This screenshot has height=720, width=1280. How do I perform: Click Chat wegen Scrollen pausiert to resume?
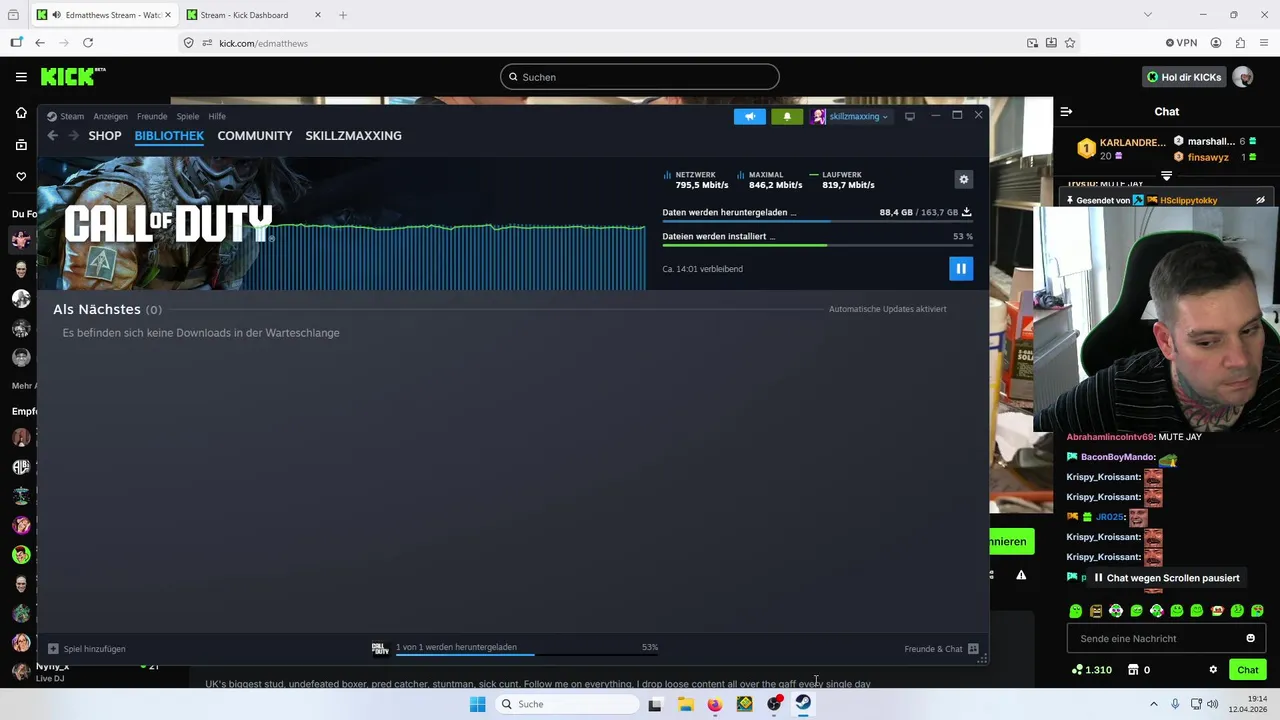point(1165,578)
